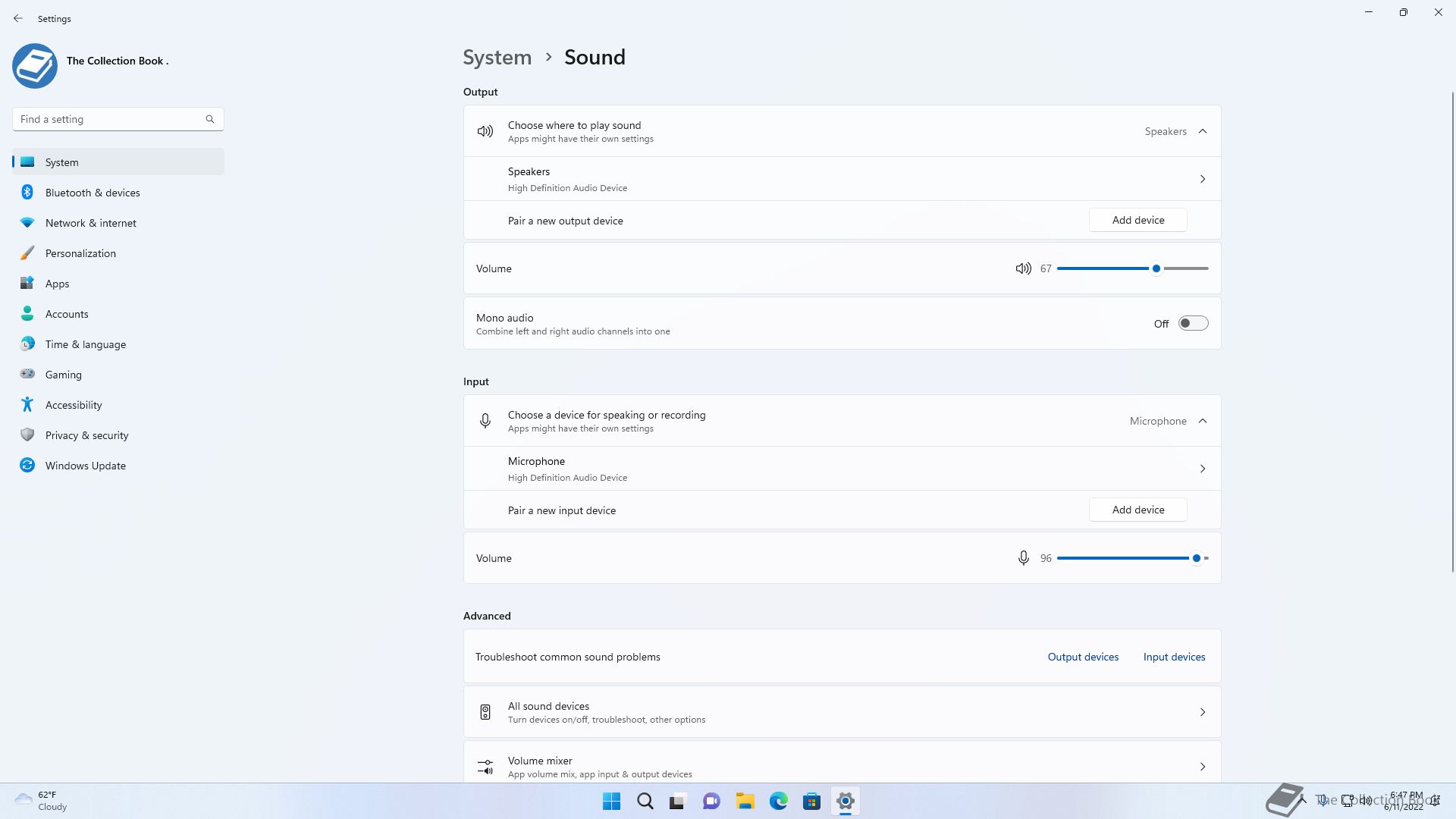Open Microsoft Store from taskbar

[x=811, y=801]
